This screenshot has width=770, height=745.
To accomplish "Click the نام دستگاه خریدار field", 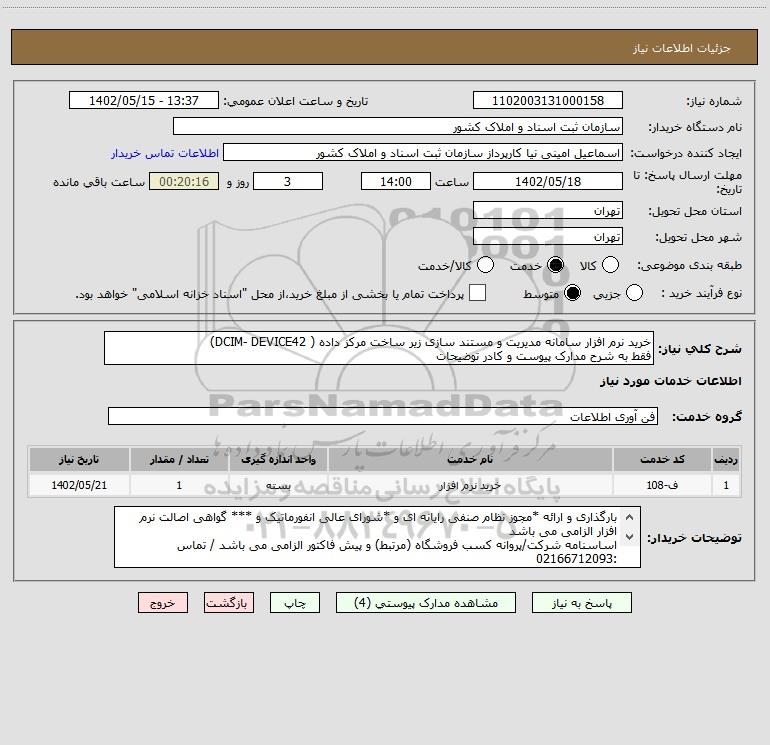I will point(398,127).
